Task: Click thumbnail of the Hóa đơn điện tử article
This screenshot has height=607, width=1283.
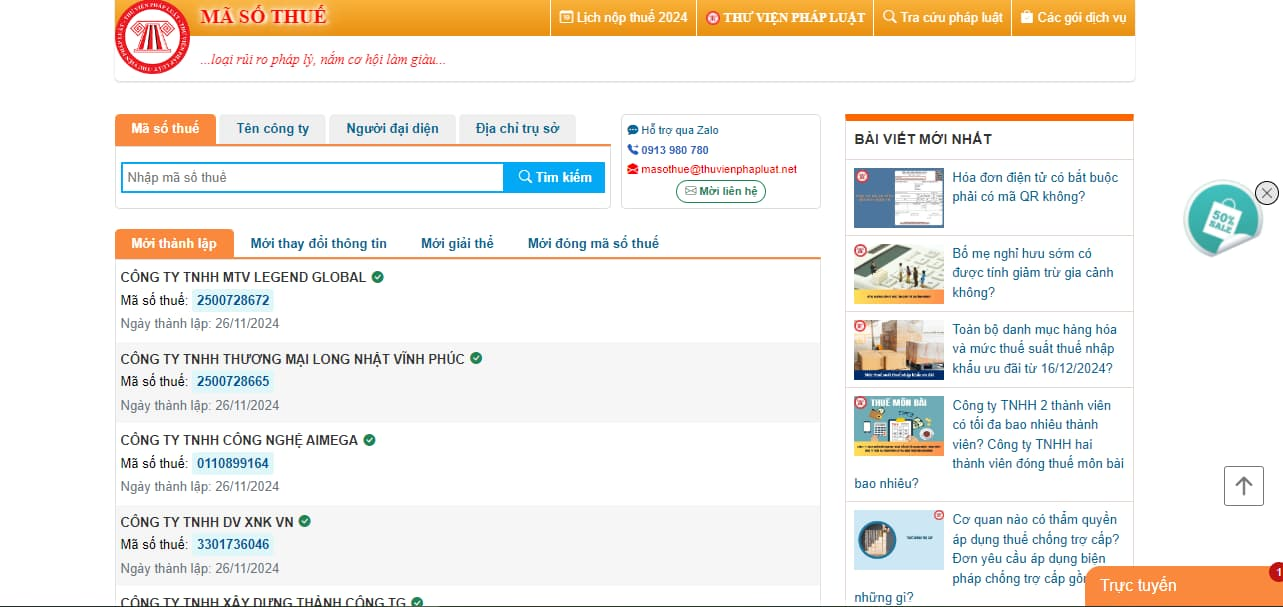Action: [899, 198]
